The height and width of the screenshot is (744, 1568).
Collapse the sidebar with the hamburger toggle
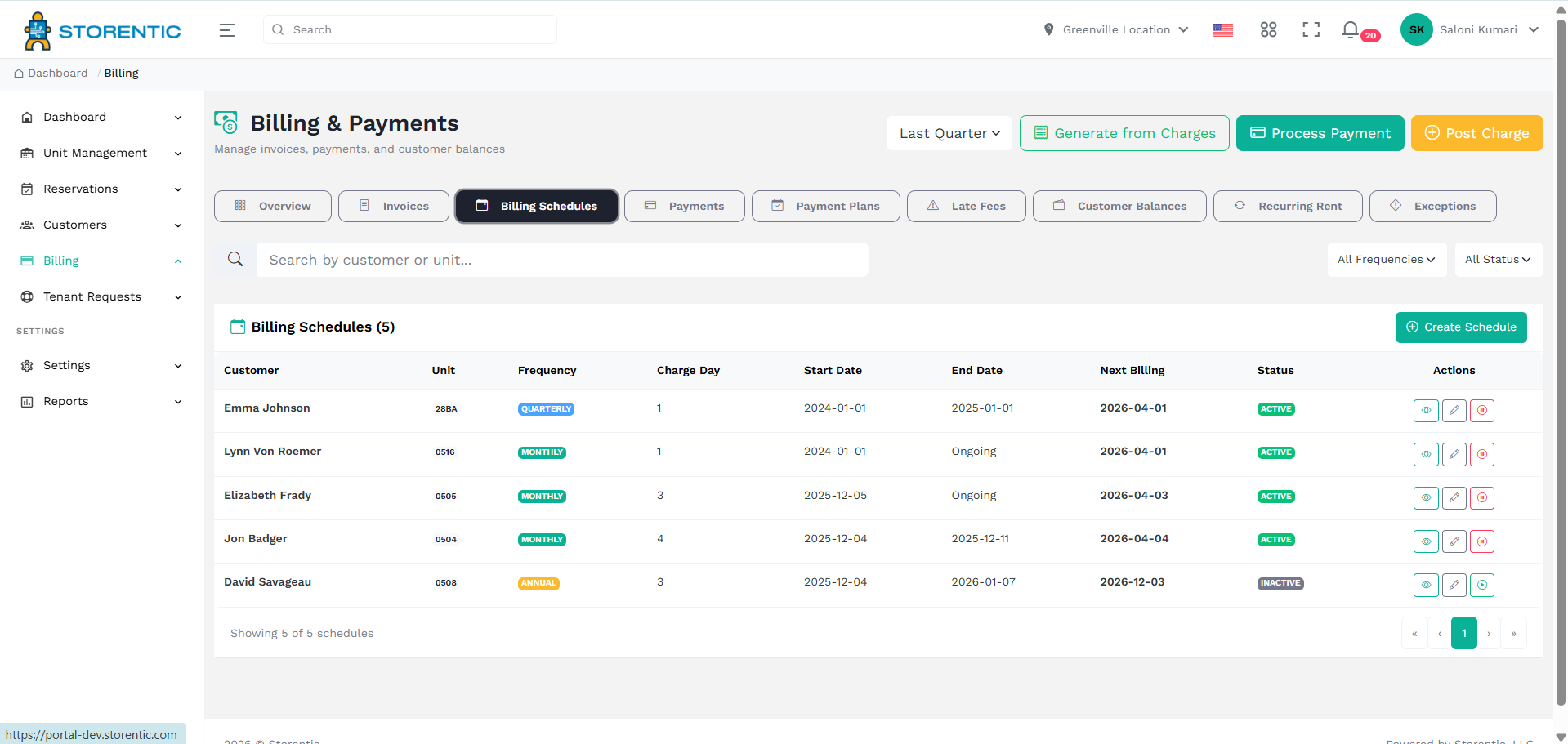click(226, 29)
